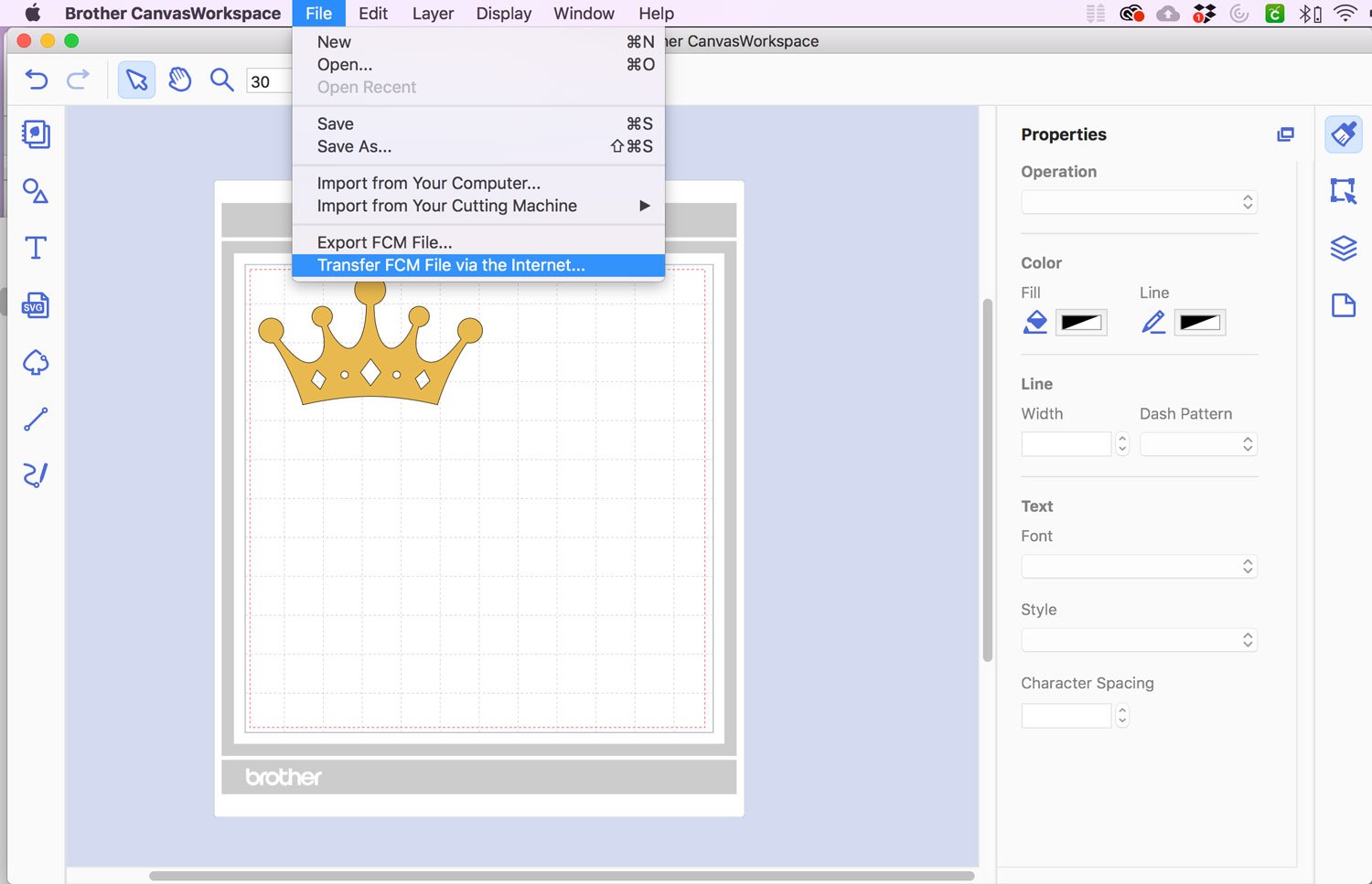1372x884 pixels.
Task: Click the Redo button
Action: 80,80
